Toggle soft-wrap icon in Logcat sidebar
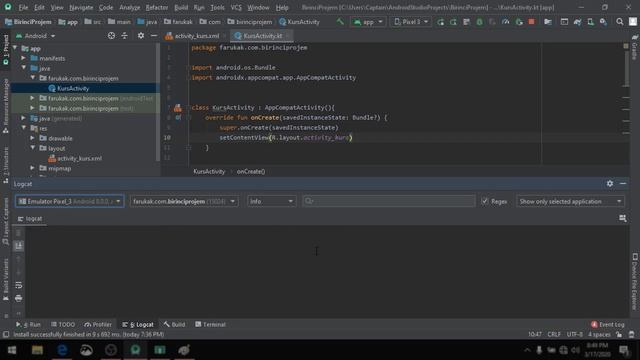Viewport: 640px width, 360px height. click(x=19, y=285)
